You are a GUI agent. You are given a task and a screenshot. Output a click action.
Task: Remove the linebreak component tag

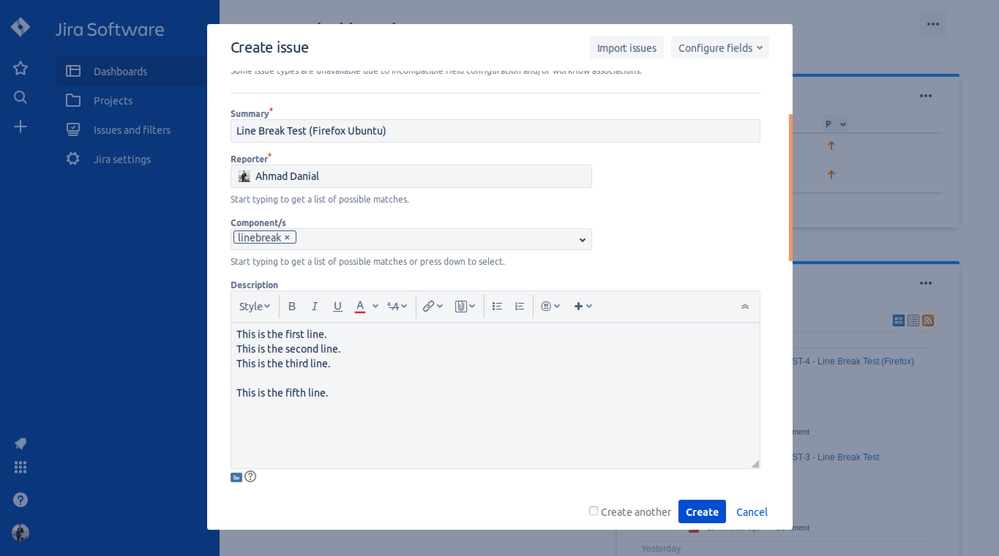point(287,238)
